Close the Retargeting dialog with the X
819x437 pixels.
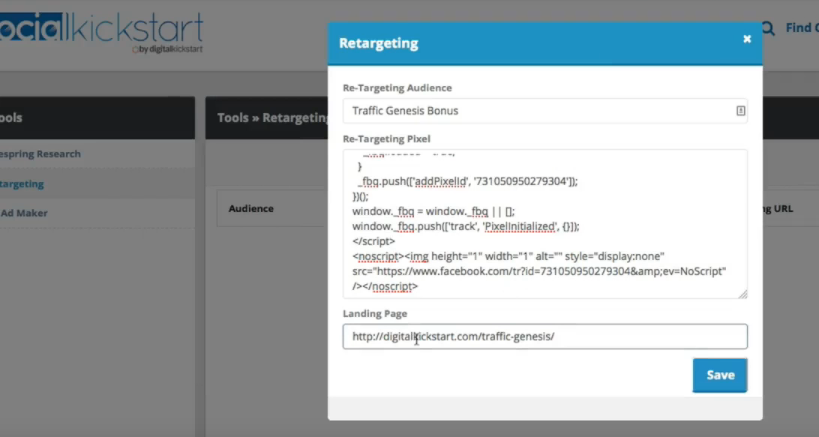click(747, 39)
